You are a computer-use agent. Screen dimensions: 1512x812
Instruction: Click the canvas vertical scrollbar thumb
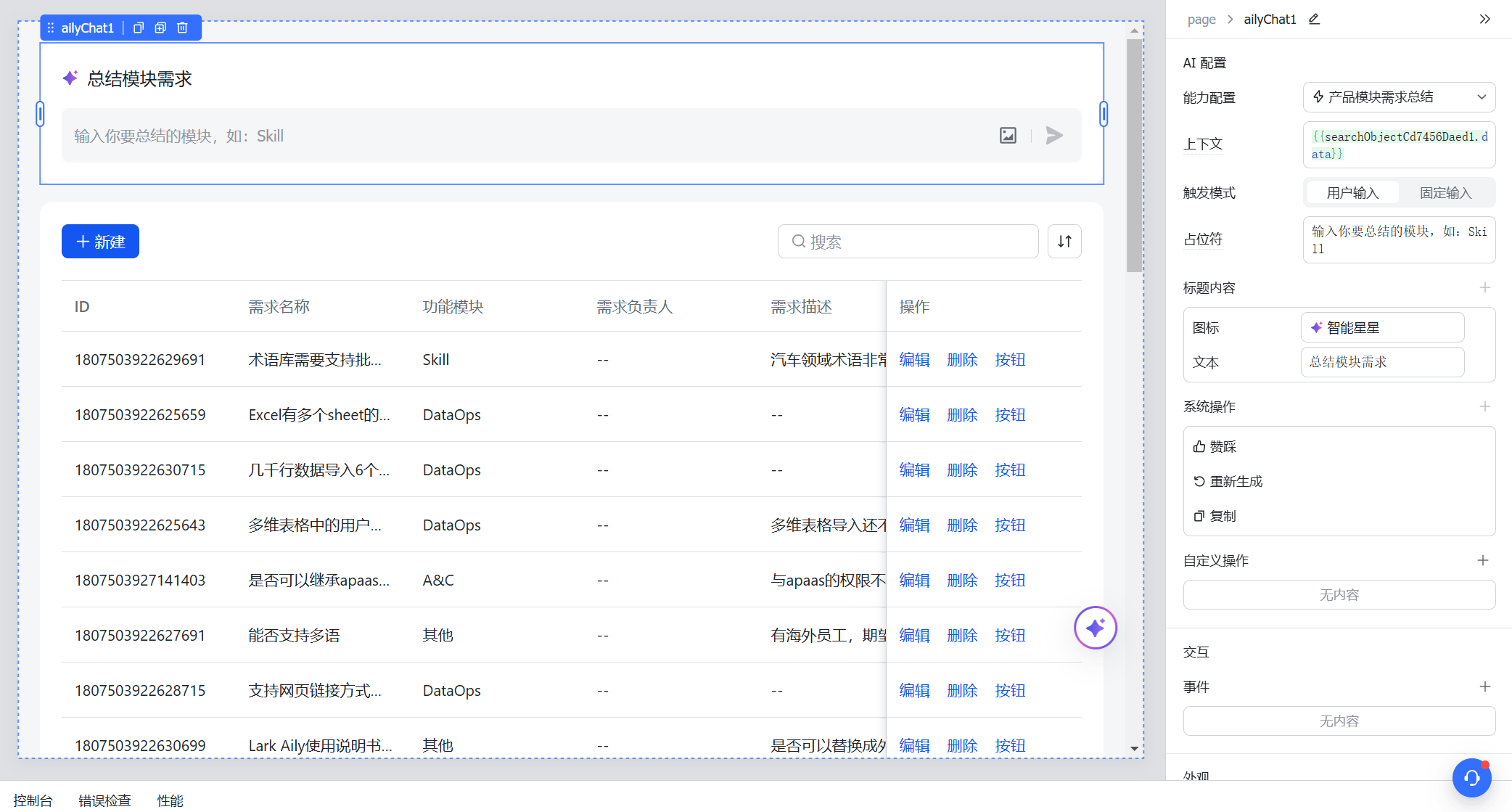(1134, 155)
